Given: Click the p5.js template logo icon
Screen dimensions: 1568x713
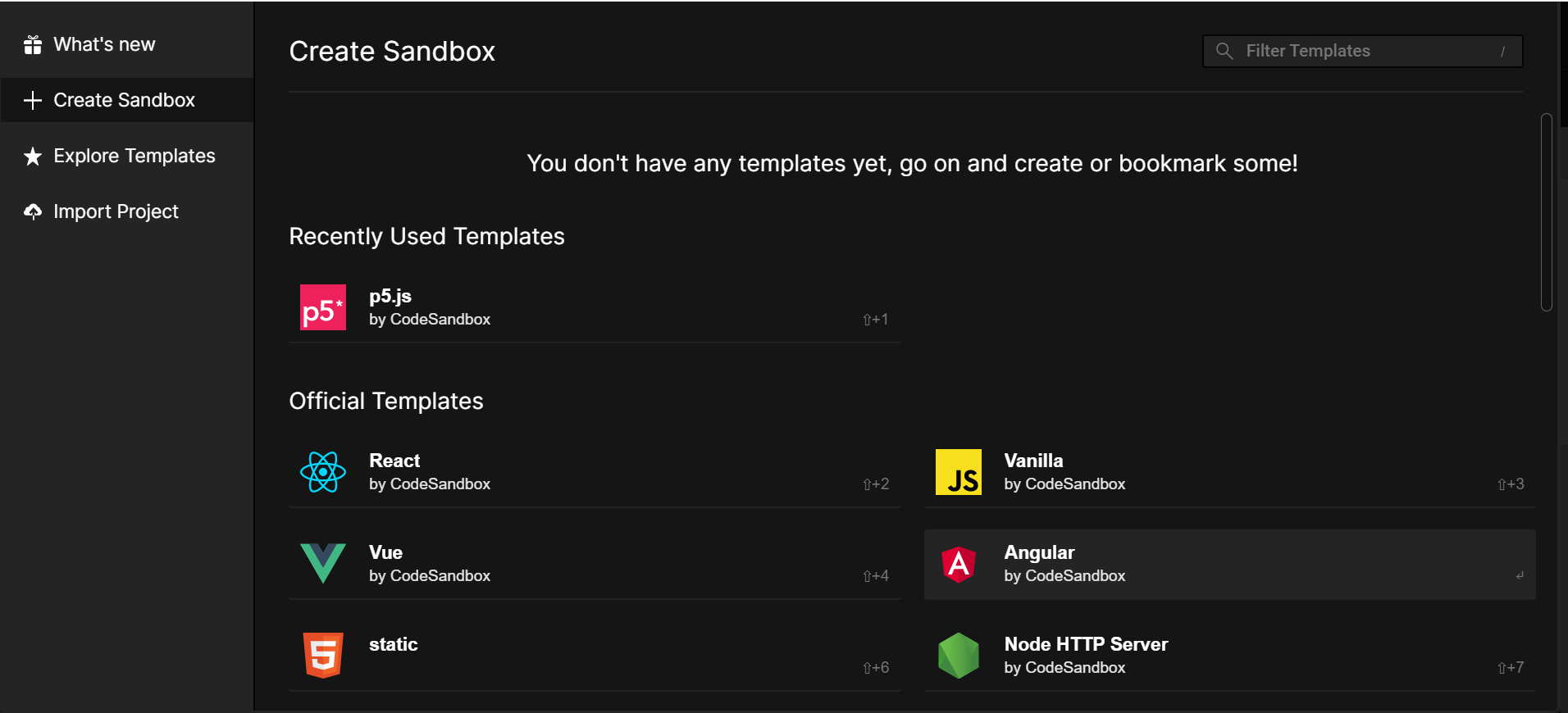Looking at the screenshot, I should coord(322,307).
